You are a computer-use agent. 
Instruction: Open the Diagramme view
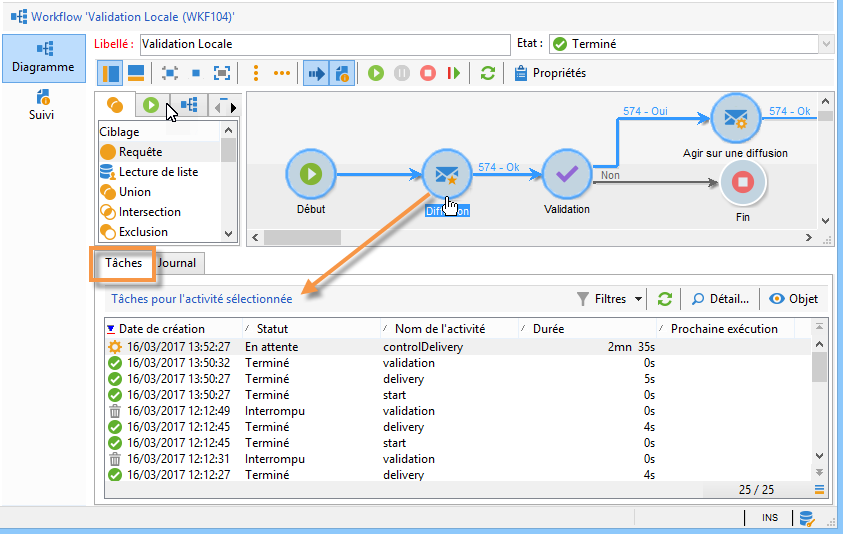coord(43,58)
